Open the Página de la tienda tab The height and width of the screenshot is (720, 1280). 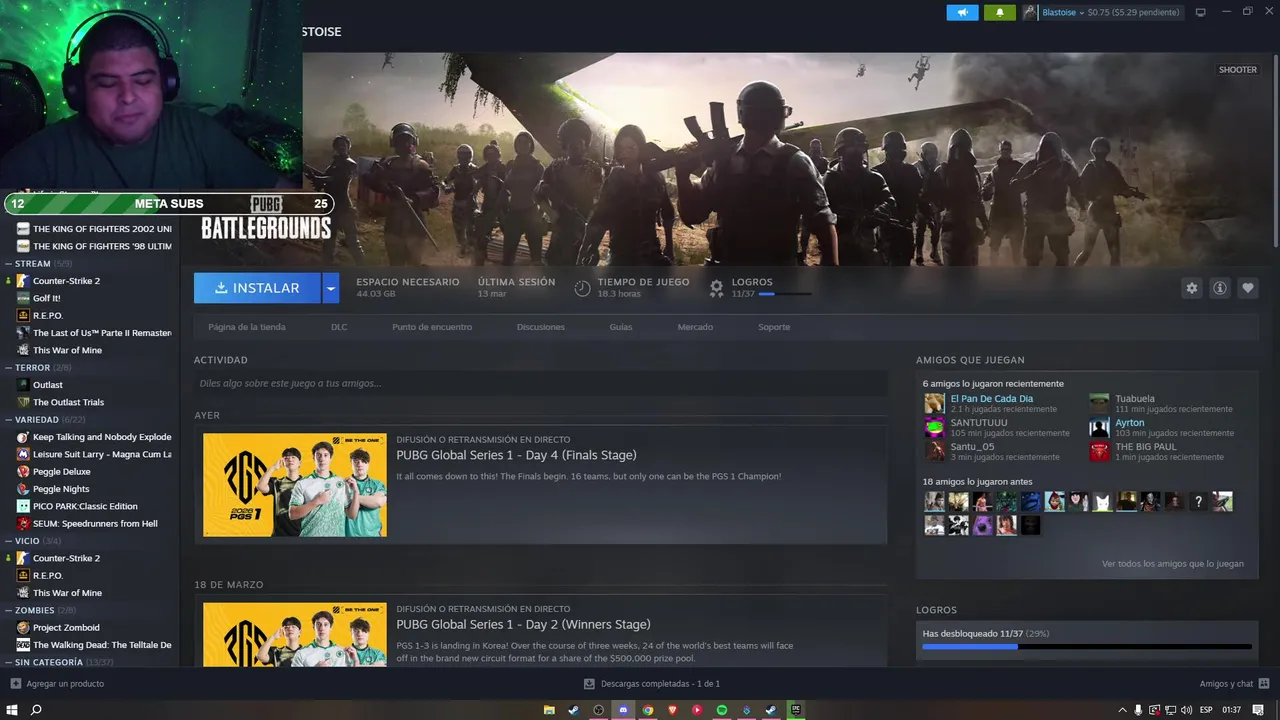[x=247, y=327]
